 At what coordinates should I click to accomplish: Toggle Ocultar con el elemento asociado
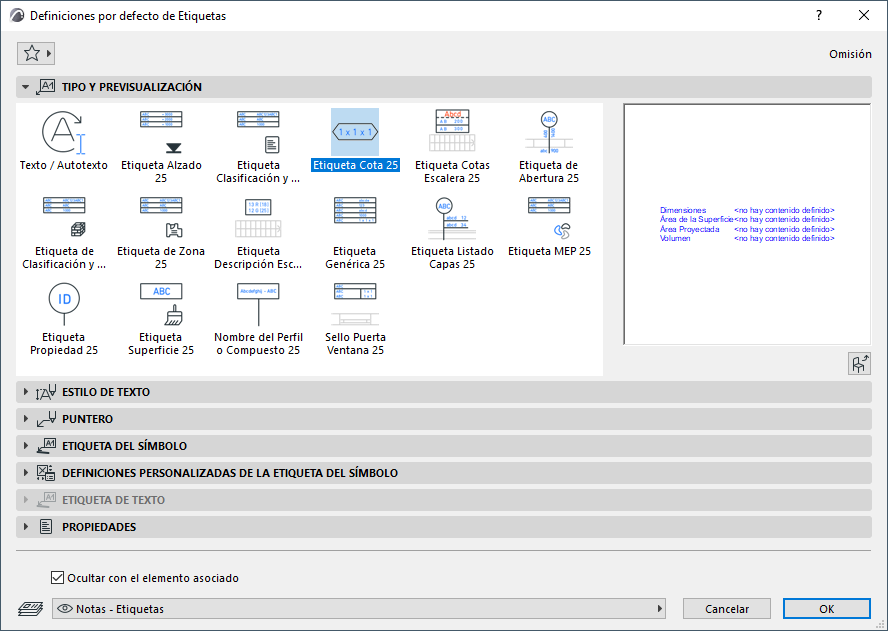pyautogui.click(x=57, y=578)
